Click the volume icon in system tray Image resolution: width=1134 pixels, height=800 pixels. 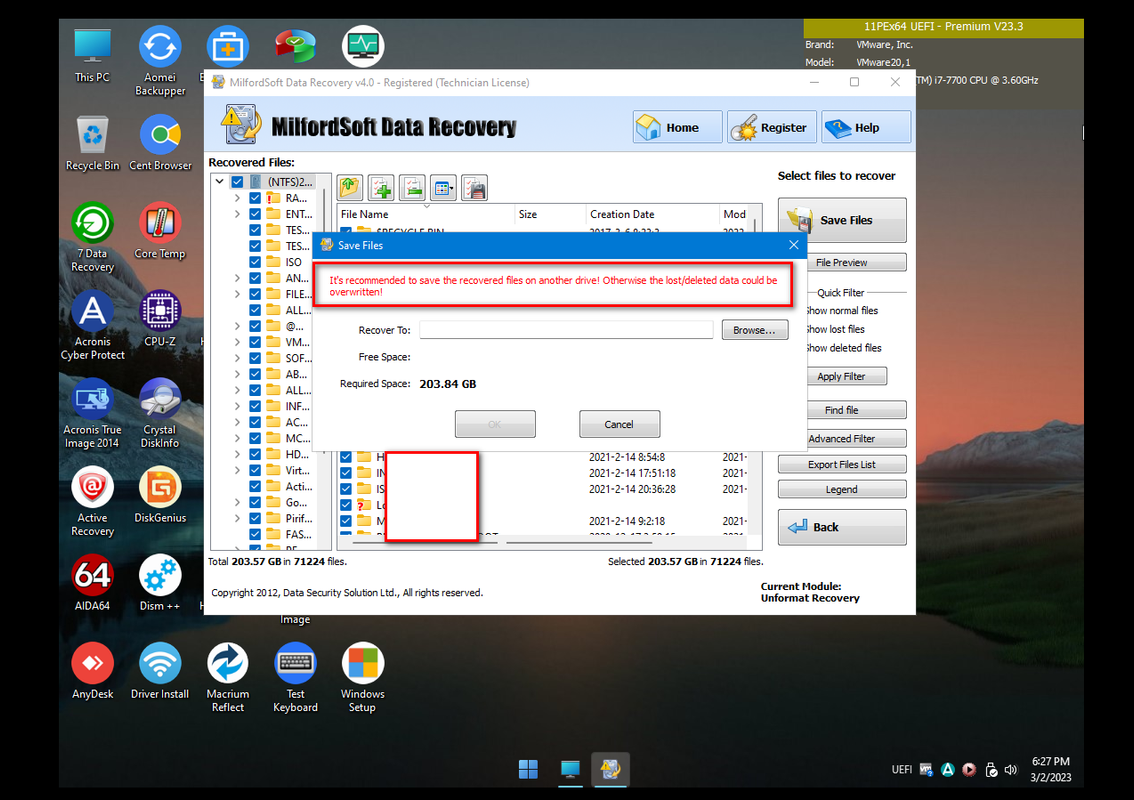point(1011,770)
